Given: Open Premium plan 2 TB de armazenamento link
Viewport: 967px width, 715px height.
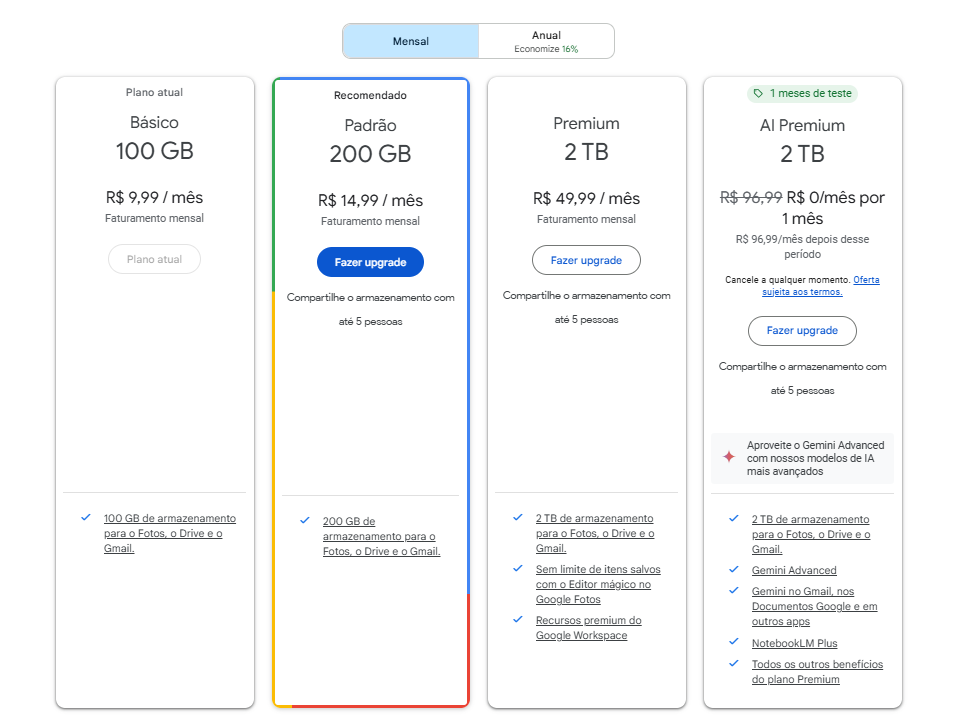Looking at the screenshot, I should tap(595, 533).
